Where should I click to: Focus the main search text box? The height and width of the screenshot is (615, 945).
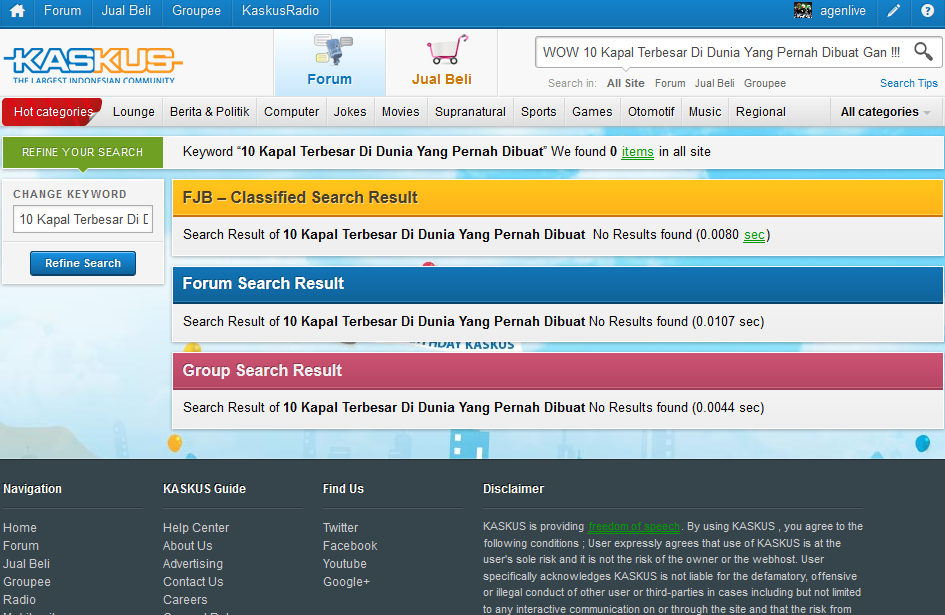721,52
